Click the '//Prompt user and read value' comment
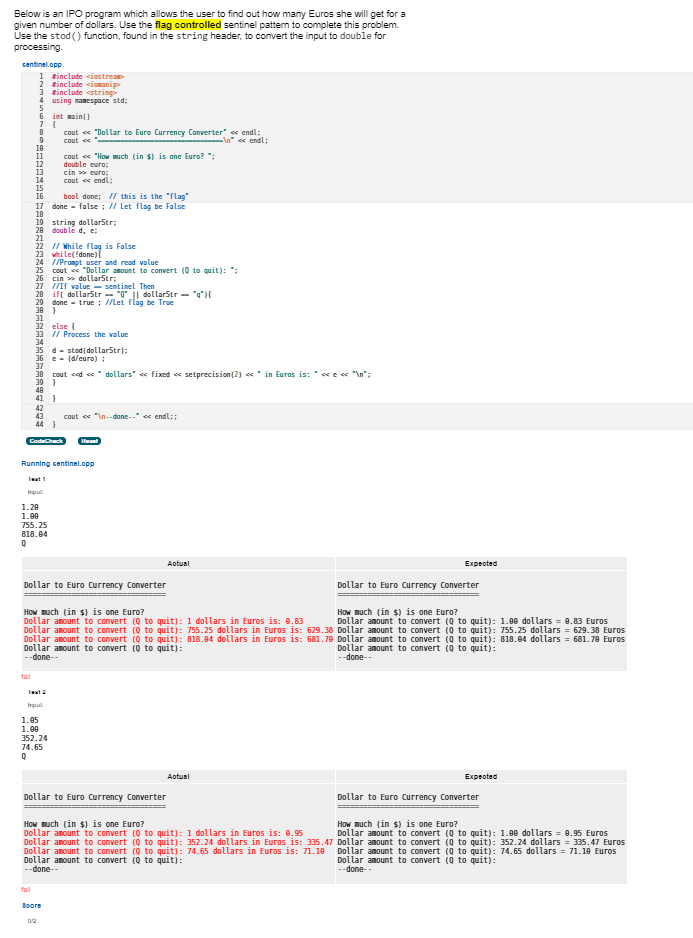 click(105, 263)
